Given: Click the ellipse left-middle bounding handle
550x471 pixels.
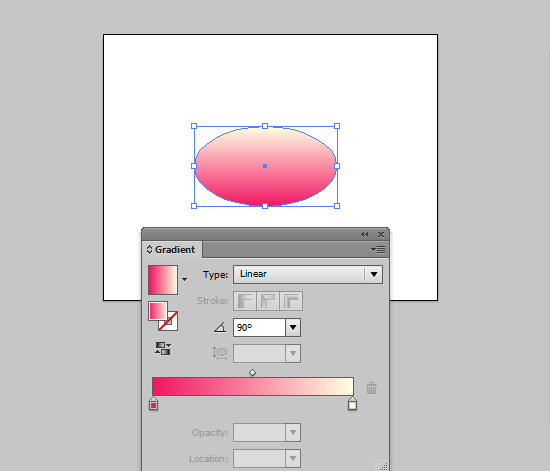Looking at the screenshot, I should [194, 166].
